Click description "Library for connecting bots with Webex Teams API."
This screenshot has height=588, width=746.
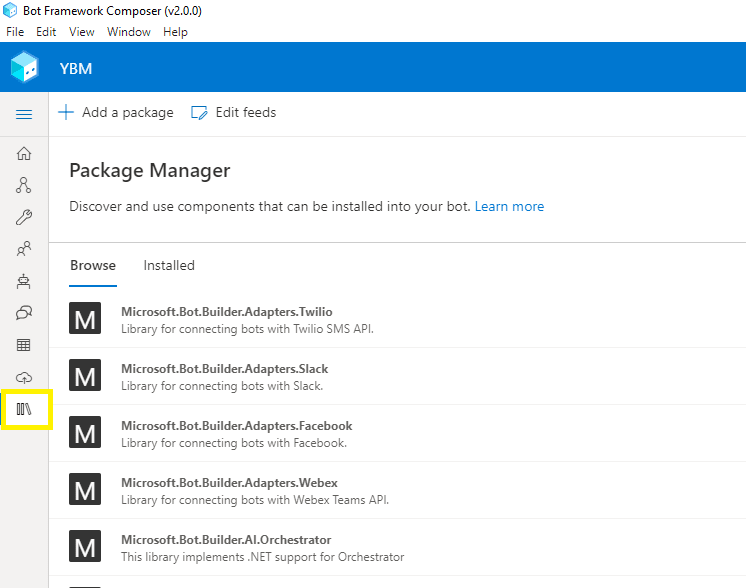click(255, 500)
